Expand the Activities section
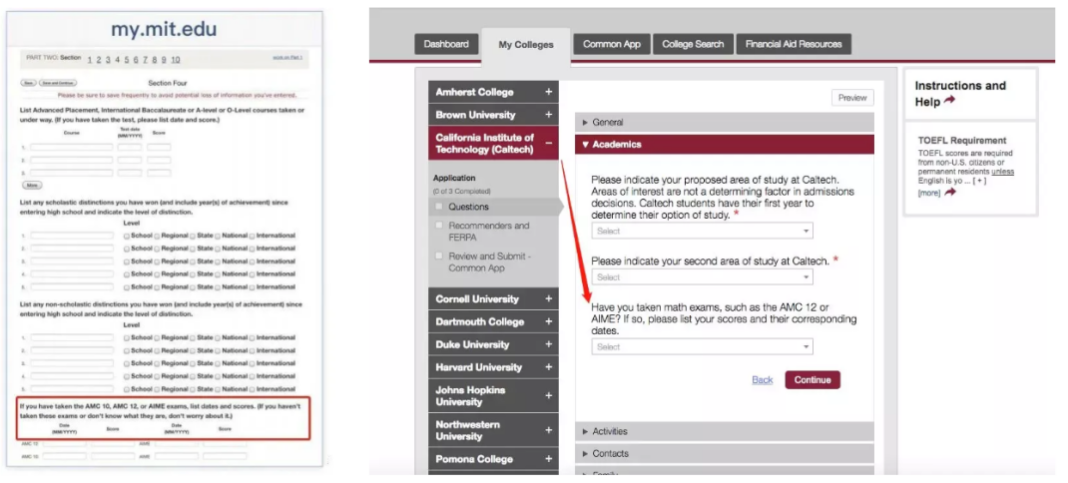This screenshot has height=483, width=1068. coord(610,432)
